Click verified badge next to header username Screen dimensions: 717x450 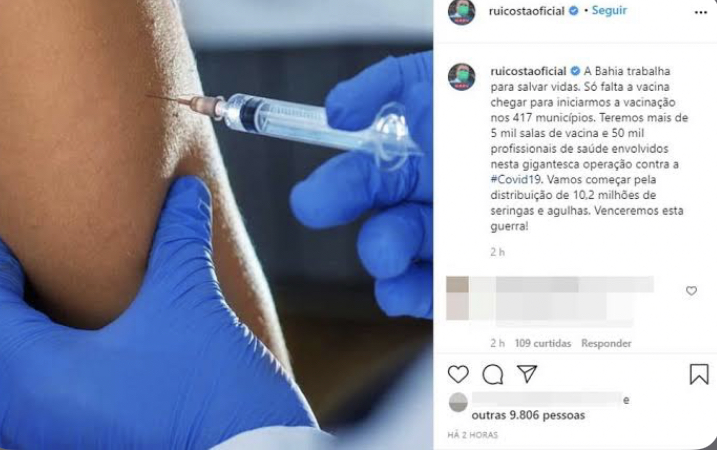573,11
